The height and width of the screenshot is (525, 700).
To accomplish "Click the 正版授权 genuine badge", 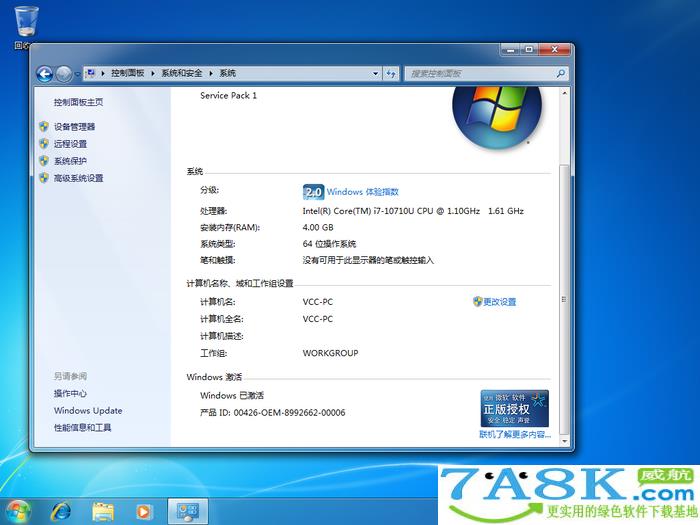I will 514,408.
